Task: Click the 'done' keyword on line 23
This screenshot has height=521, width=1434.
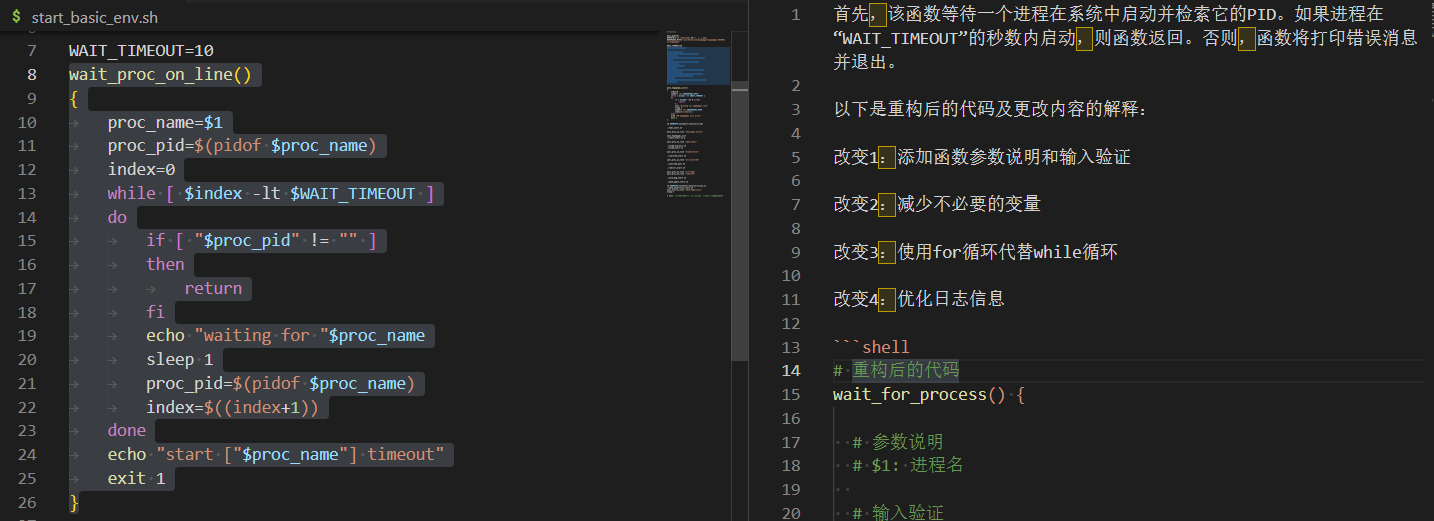Action: point(126,430)
